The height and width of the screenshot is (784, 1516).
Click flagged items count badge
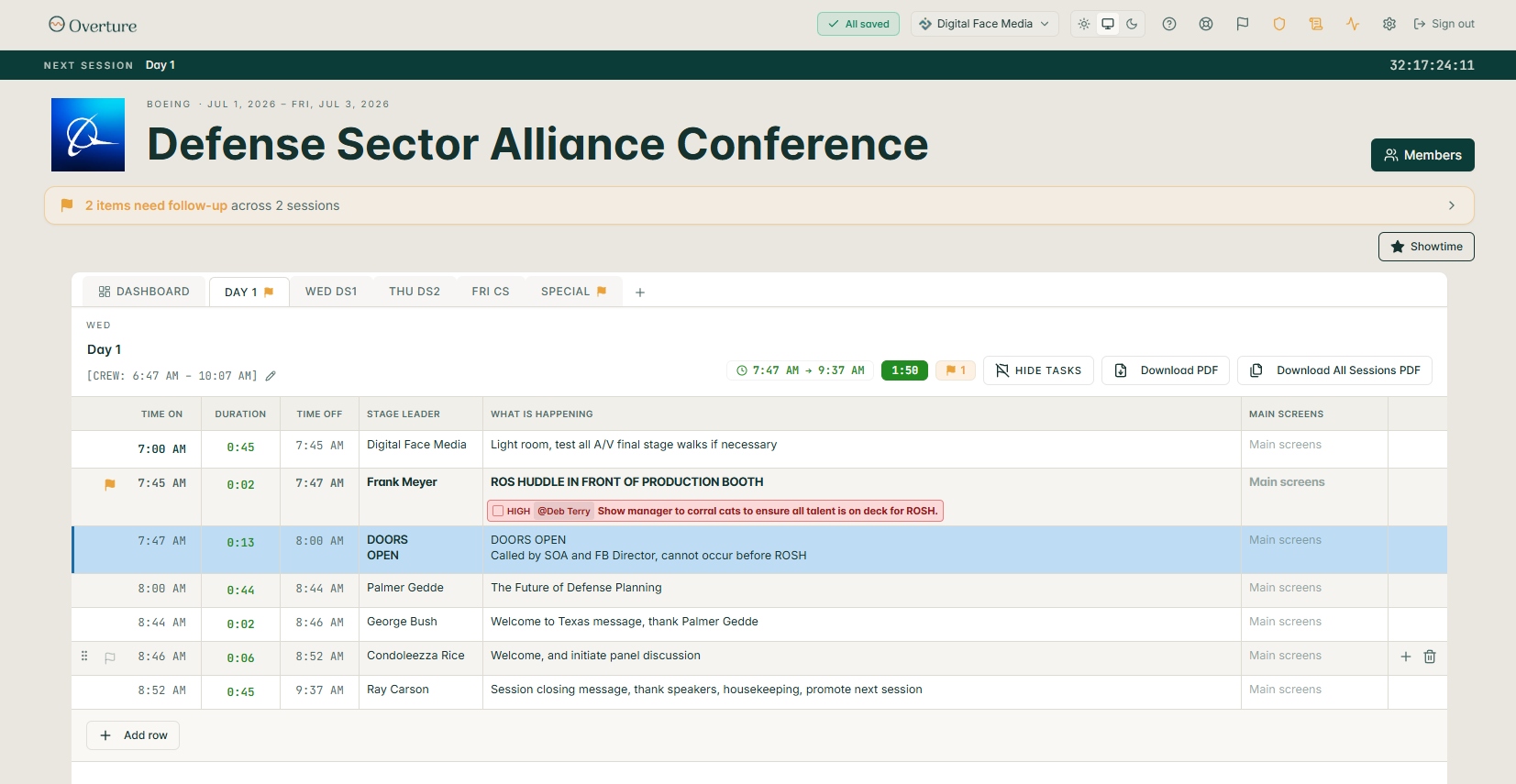956,370
